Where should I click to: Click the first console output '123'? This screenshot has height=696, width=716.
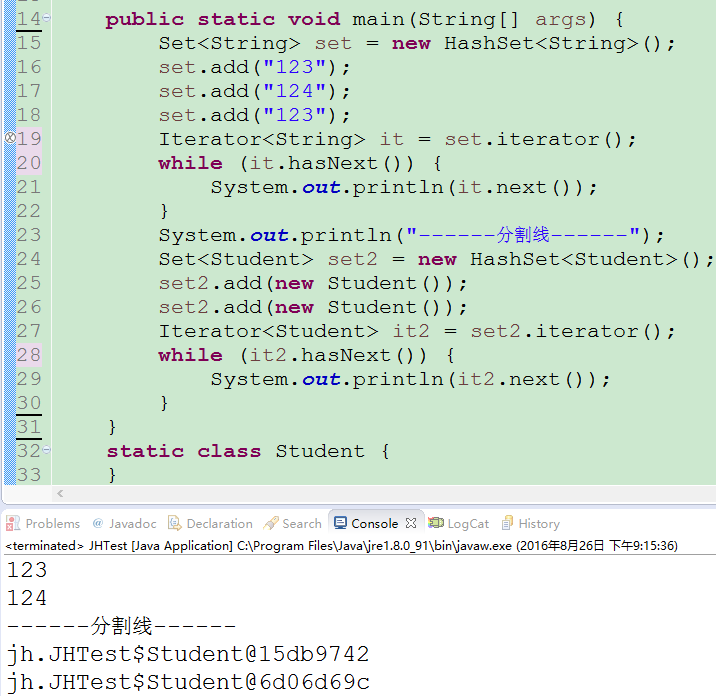point(27,570)
